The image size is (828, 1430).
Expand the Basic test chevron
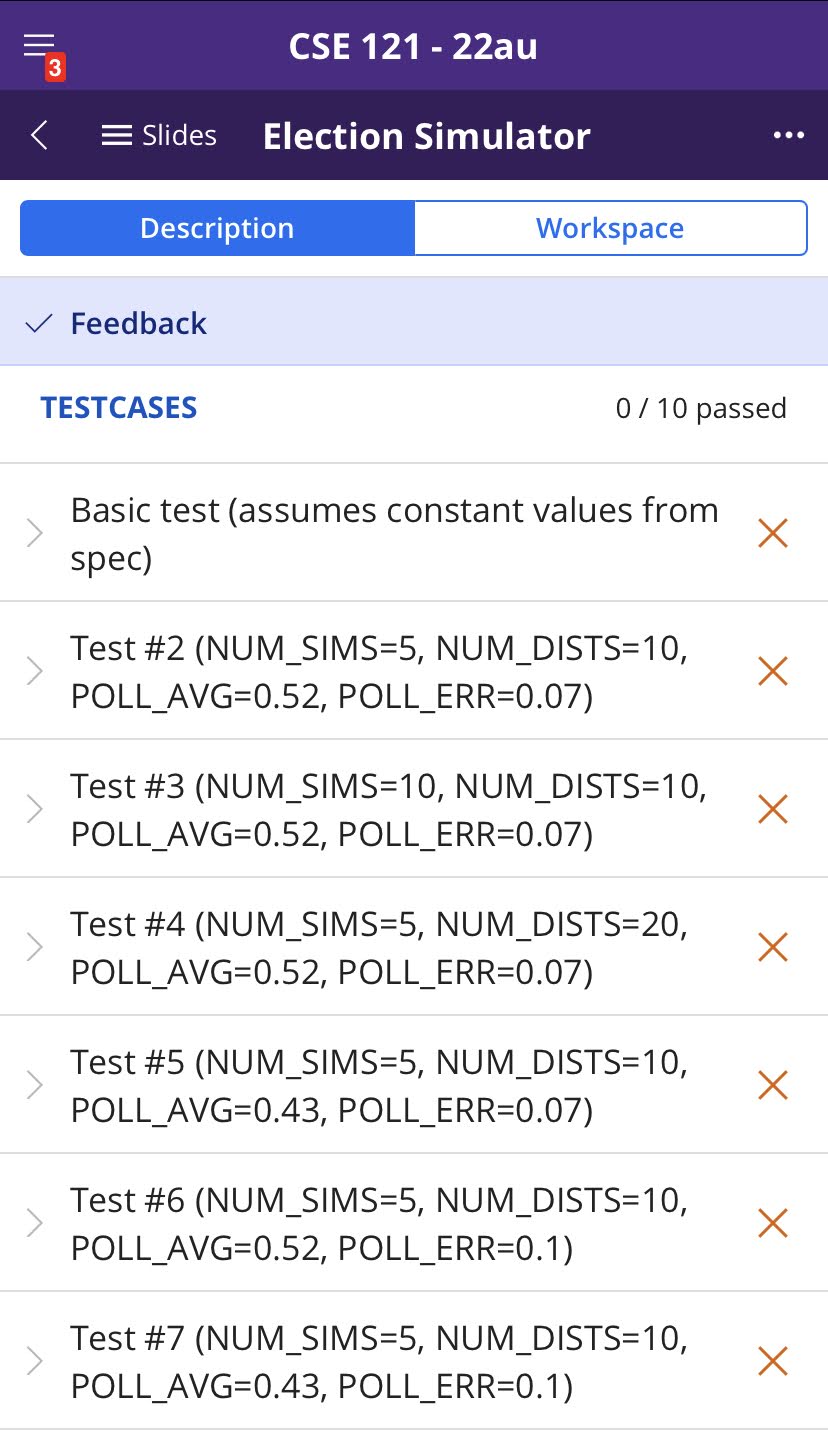coord(35,533)
